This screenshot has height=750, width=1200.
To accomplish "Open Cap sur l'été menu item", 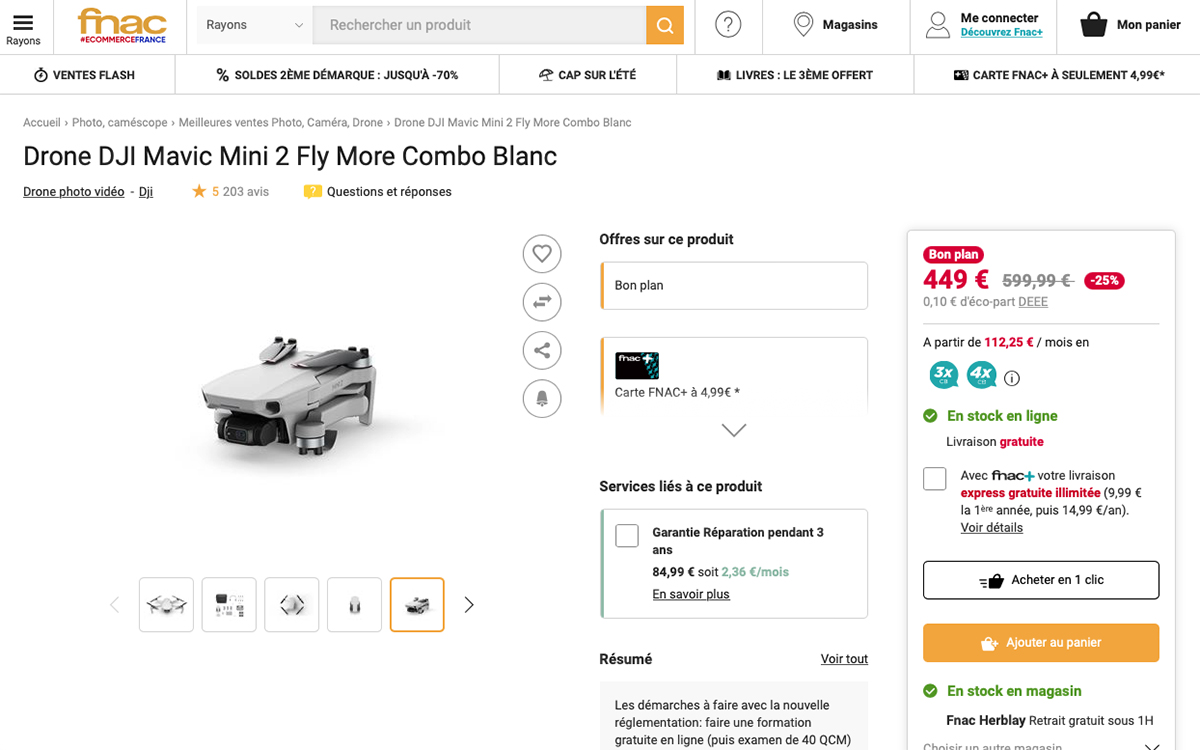I will (587, 75).
